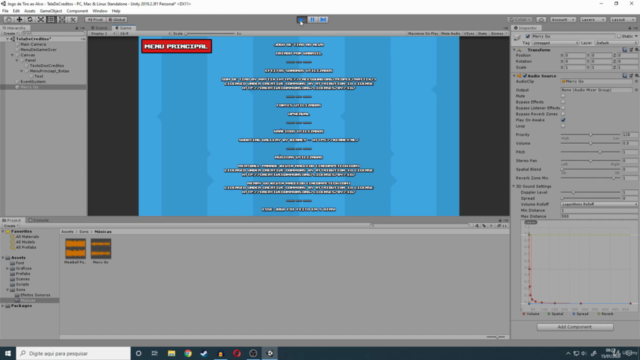Select the Move tool

tap(19, 20)
